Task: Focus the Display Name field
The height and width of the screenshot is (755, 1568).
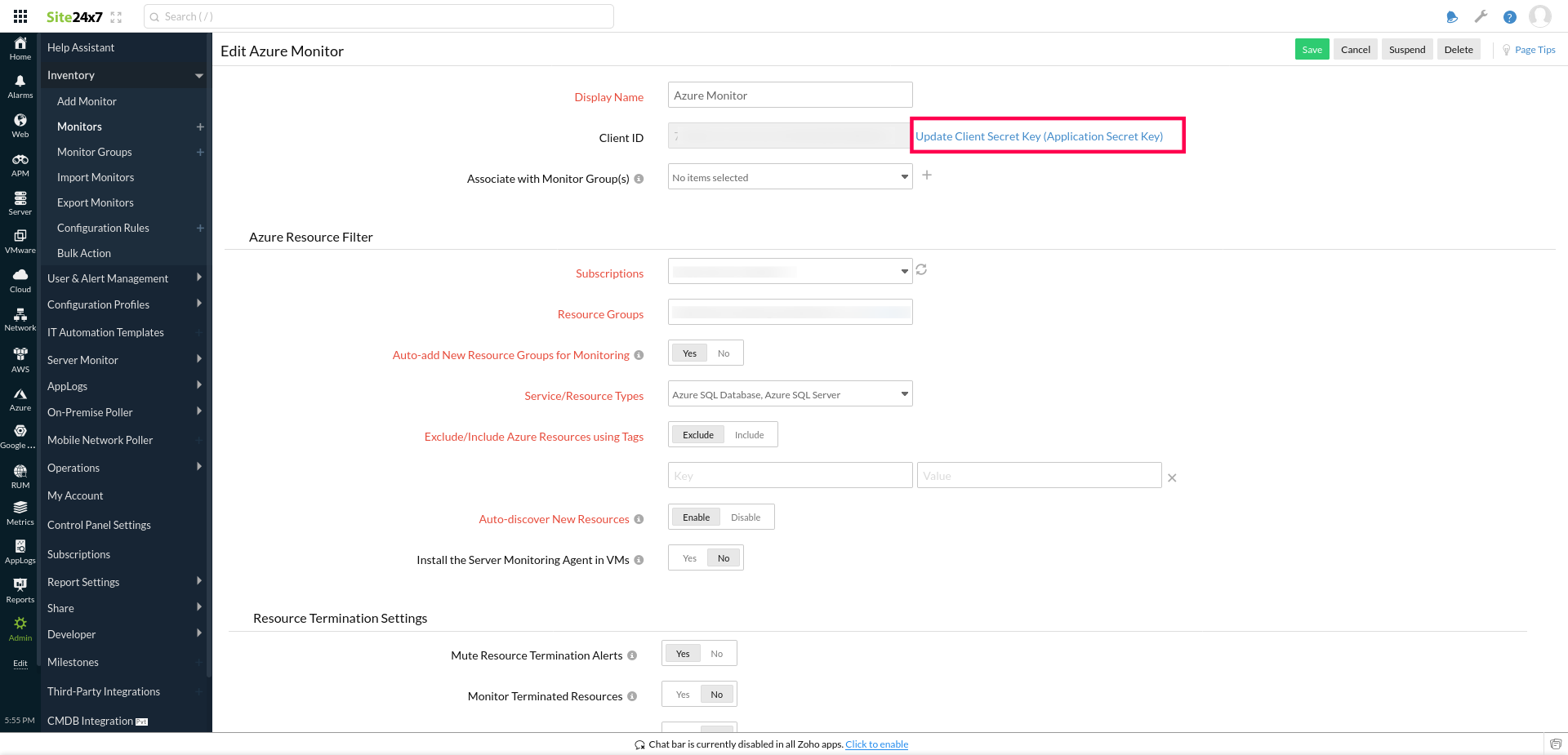Action: 790,95
